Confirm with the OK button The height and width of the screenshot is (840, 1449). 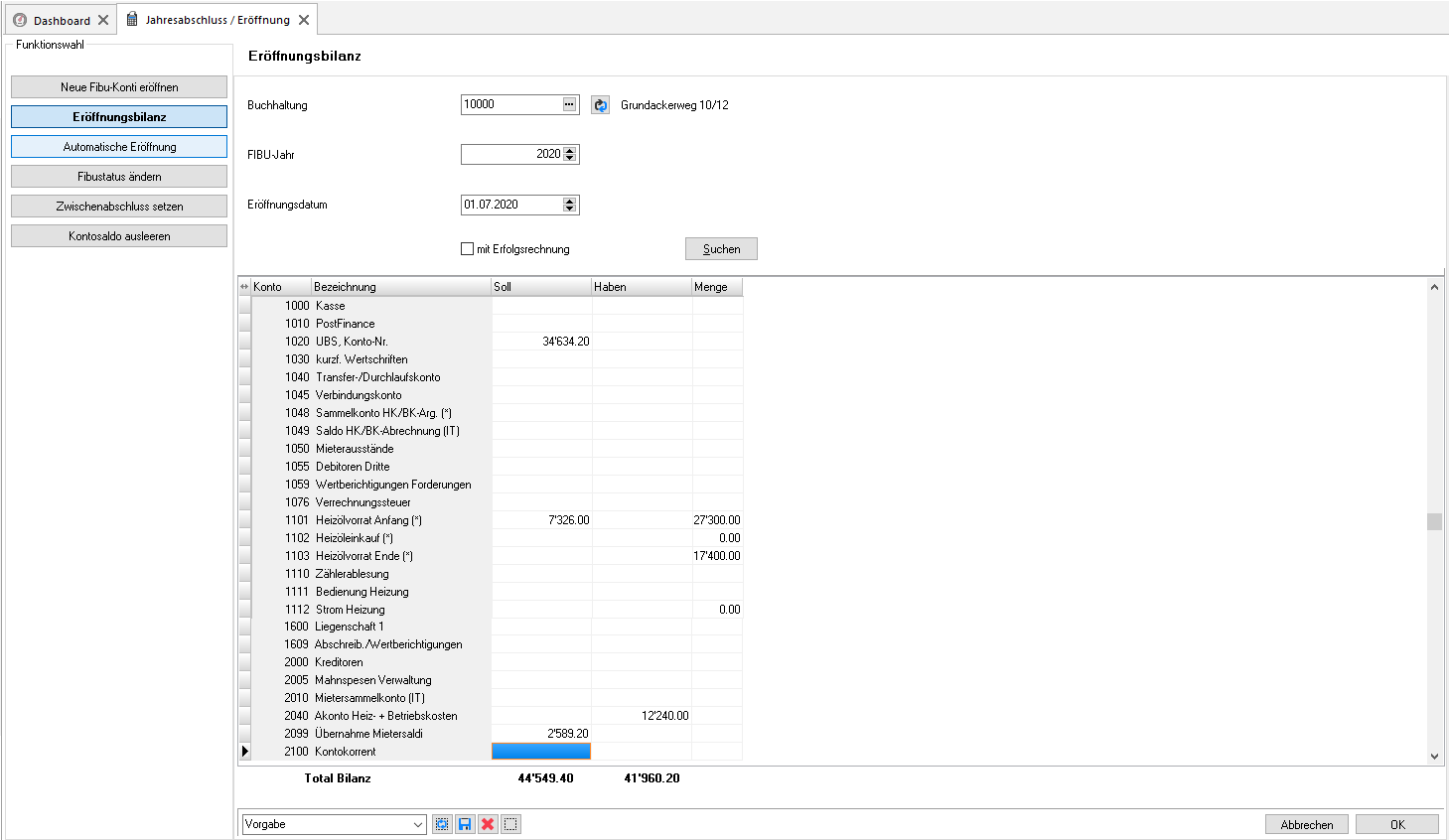coord(1397,825)
